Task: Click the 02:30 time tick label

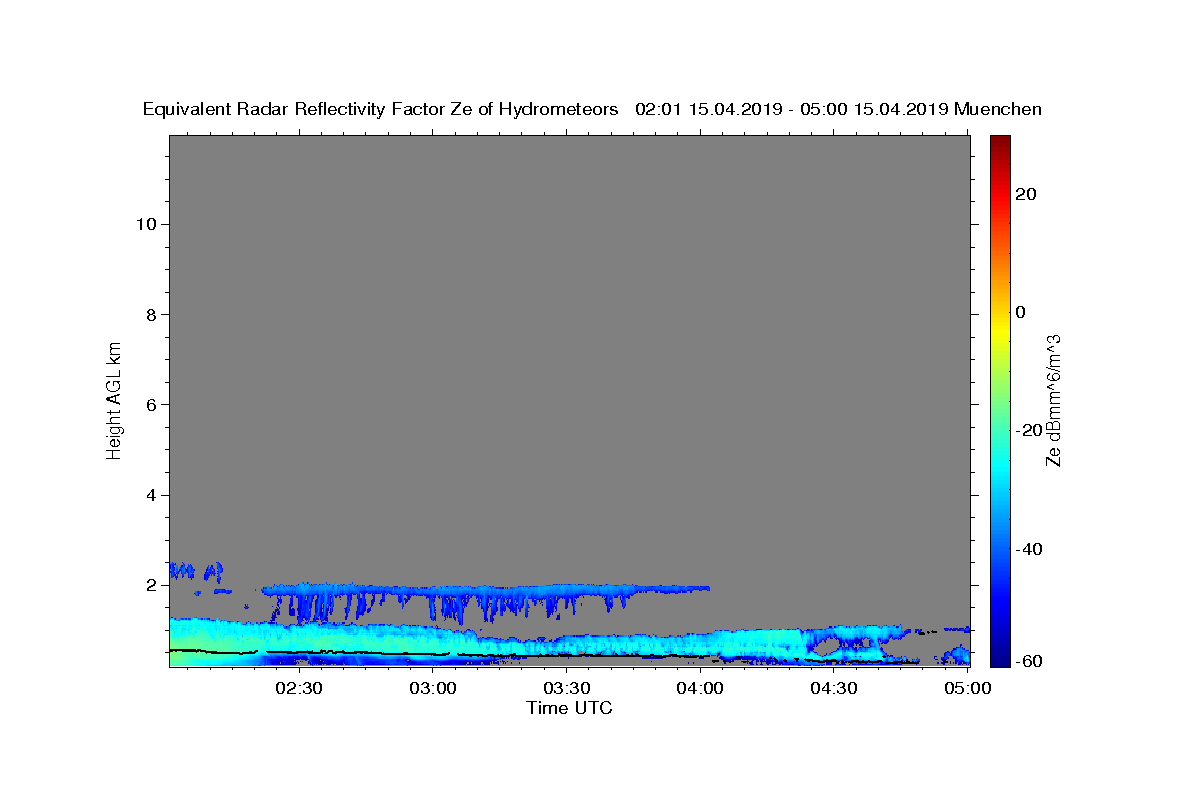Action: (x=299, y=688)
